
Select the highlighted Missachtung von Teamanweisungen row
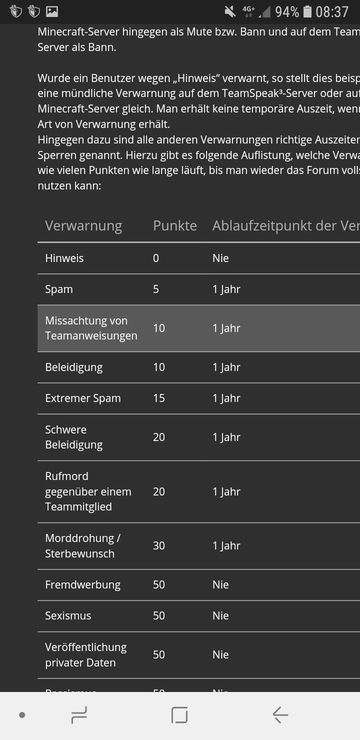(199, 328)
